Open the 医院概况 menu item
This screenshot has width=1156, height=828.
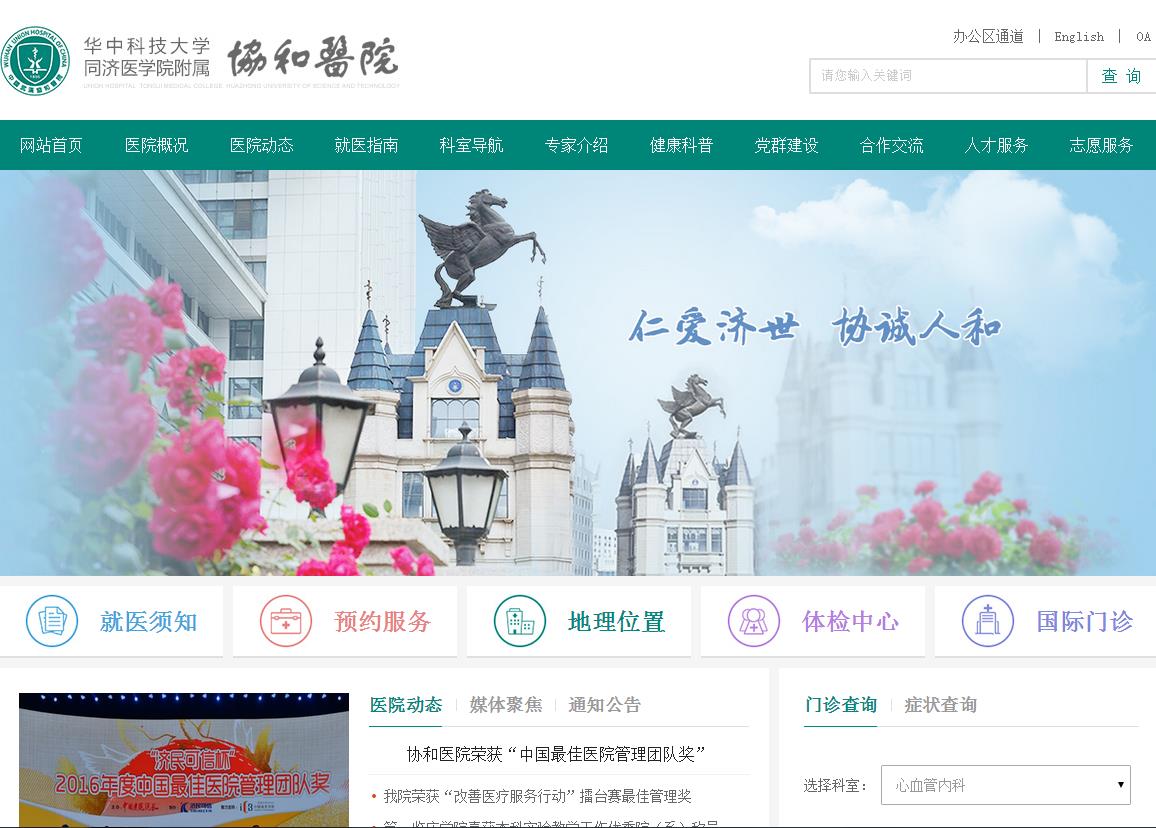click(x=156, y=145)
